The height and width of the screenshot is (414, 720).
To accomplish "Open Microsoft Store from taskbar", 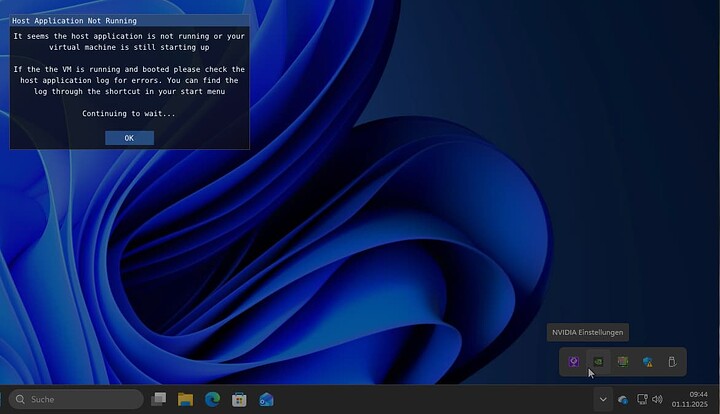I will point(239,399).
